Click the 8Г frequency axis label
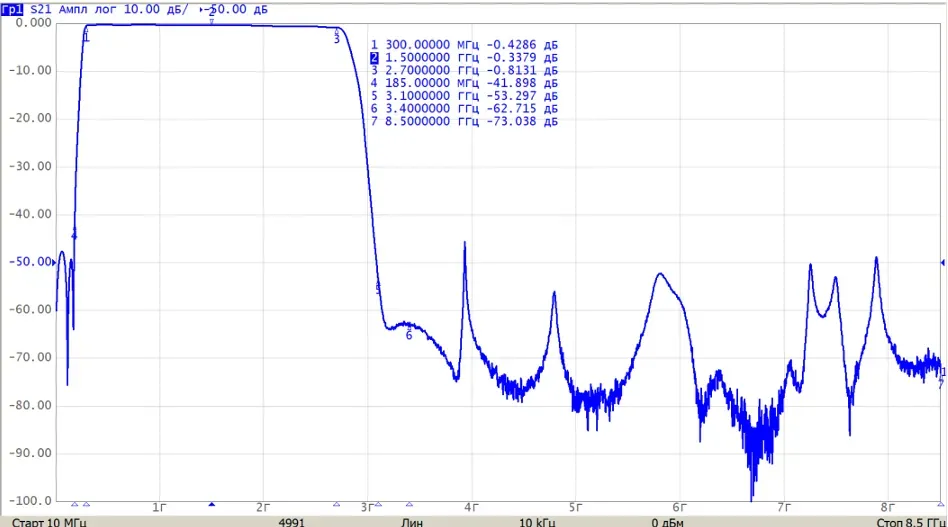This screenshot has height=527, width=948. pyautogui.click(x=887, y=508)
